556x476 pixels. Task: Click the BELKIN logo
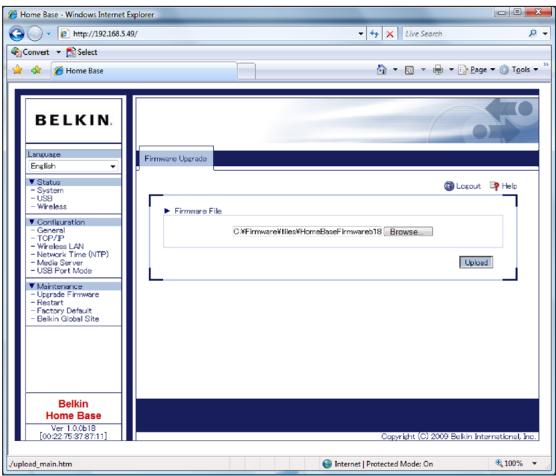tap(73, 120)
